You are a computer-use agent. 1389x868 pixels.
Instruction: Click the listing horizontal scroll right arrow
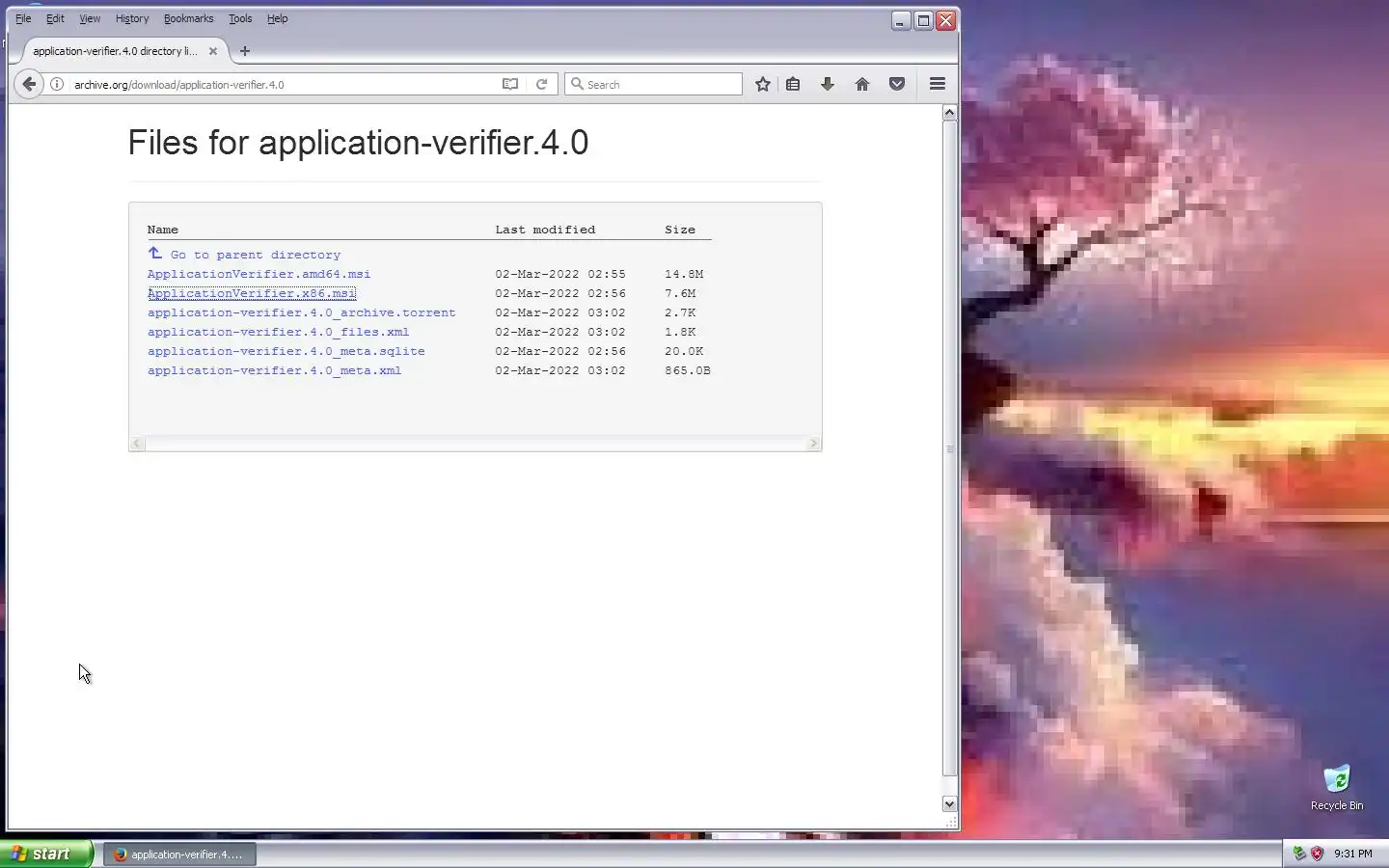(x=813, y=443)
